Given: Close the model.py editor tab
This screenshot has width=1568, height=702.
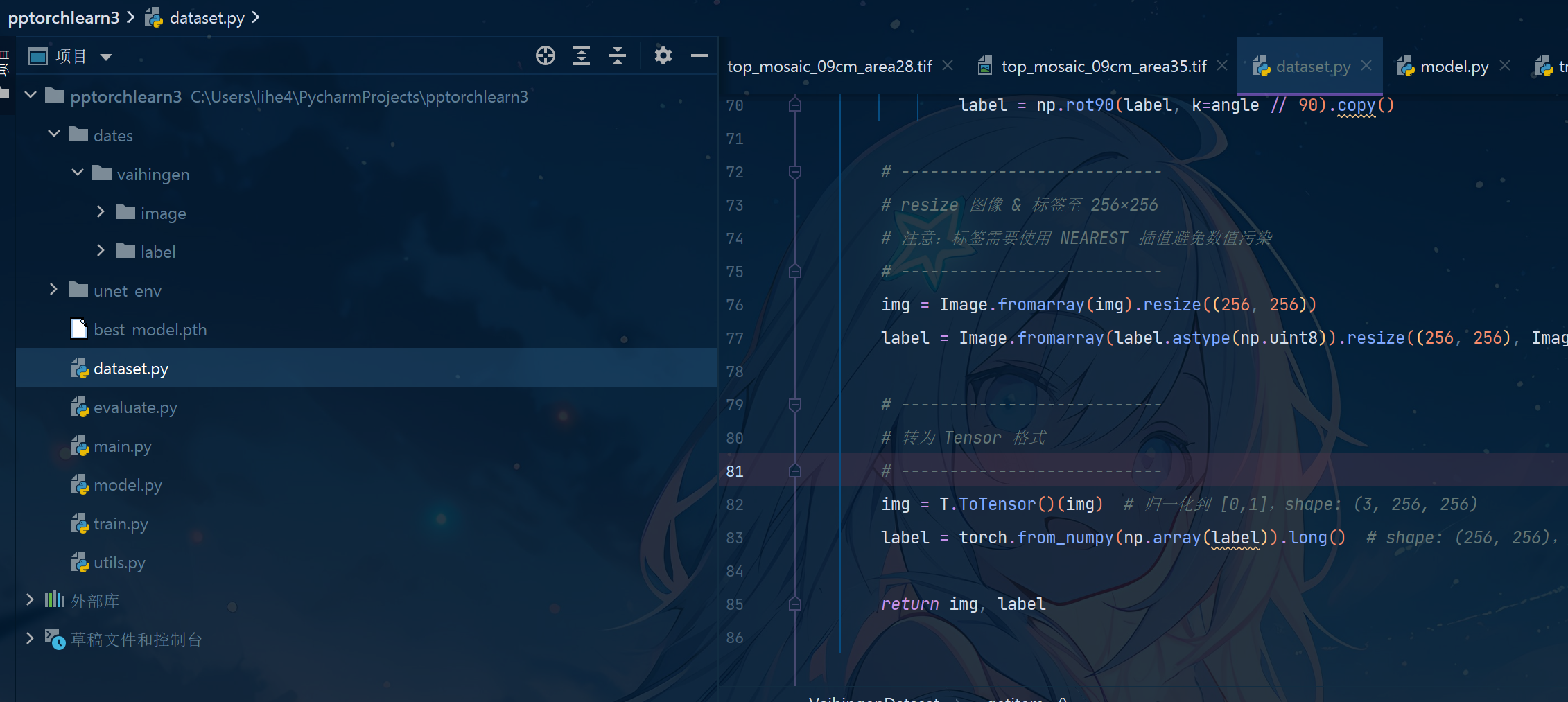Looking at the screenshot, I should tap(1505, 65).
